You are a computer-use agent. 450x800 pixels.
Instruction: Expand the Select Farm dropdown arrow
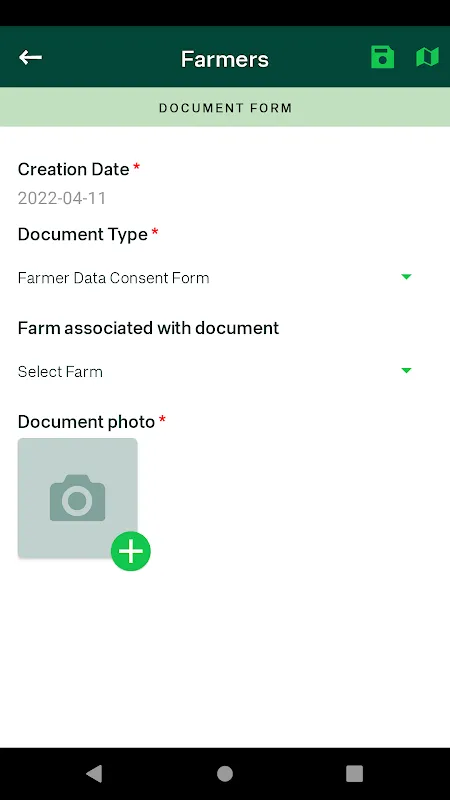point(406,370)
